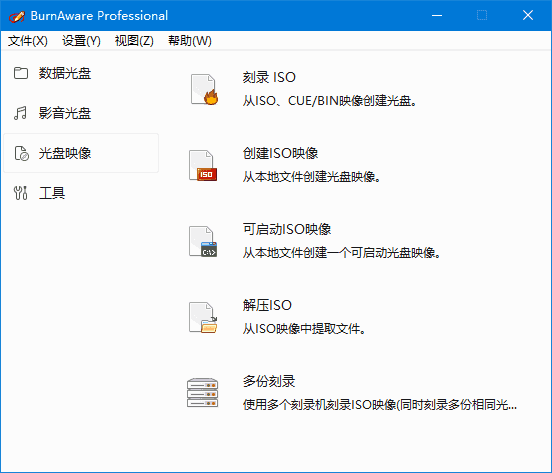Click the folder icon beside 数据光盘
Screen dimensions: 552x473
coord(21,73)
